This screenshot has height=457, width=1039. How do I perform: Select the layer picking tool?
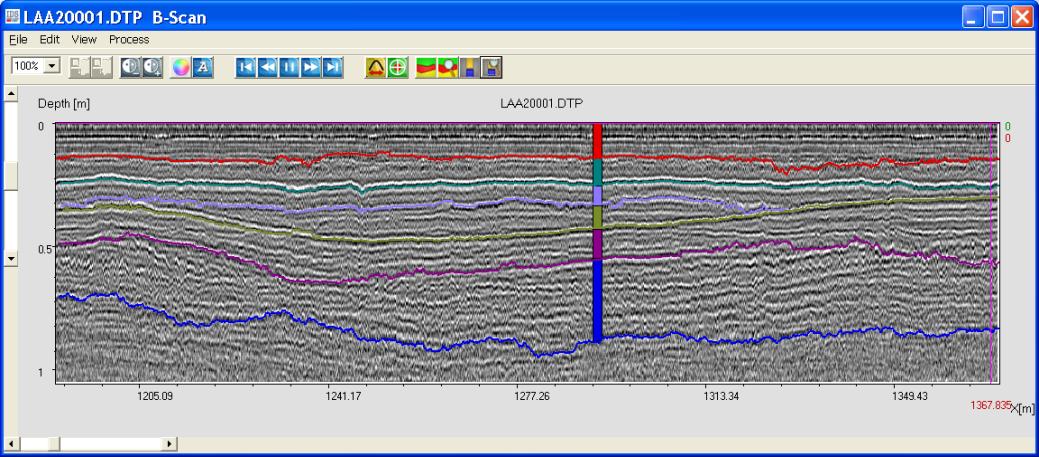(426, 67)
